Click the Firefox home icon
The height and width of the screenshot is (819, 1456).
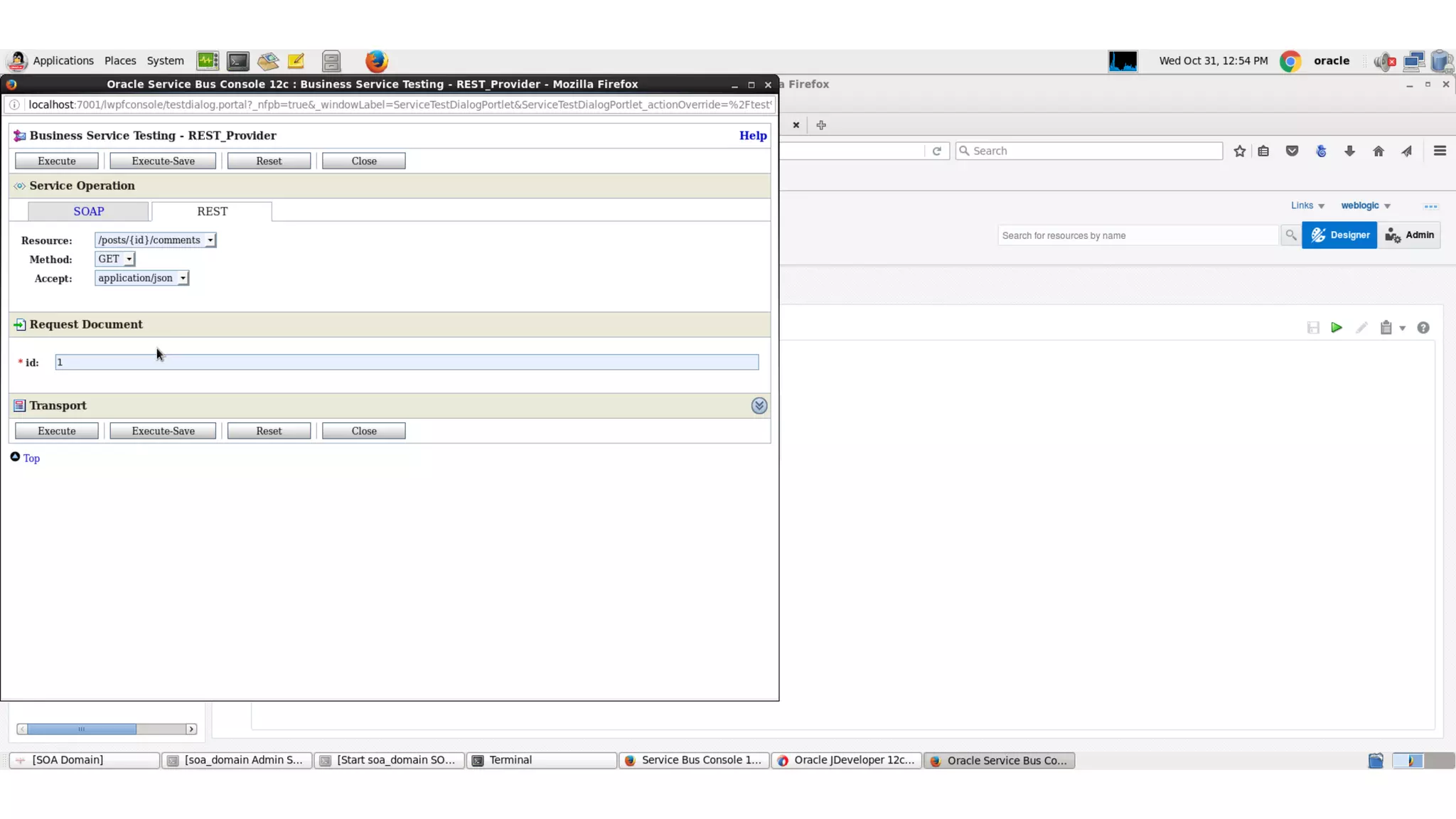(1379, 151)
